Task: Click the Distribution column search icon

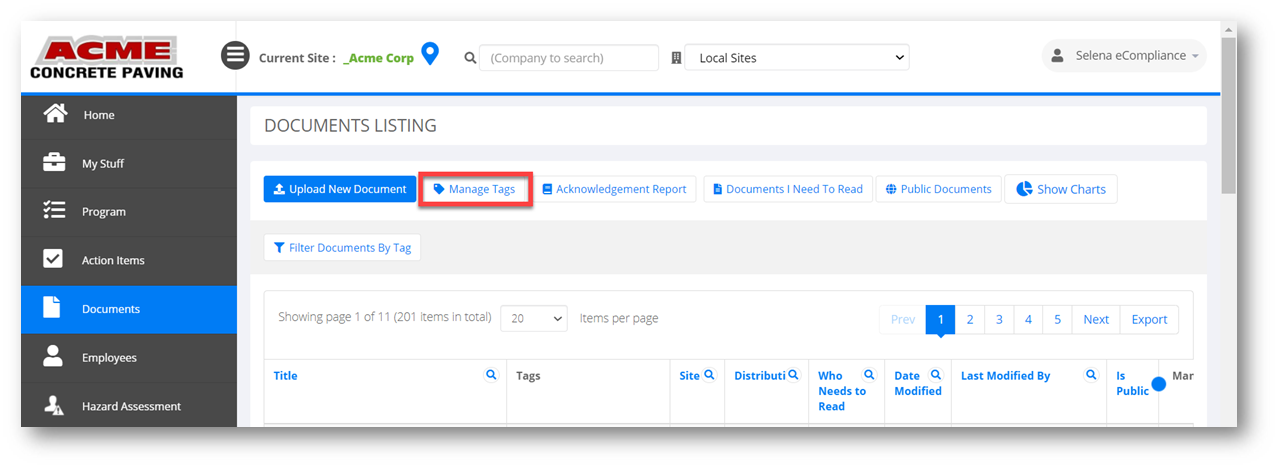Action: 793,375
